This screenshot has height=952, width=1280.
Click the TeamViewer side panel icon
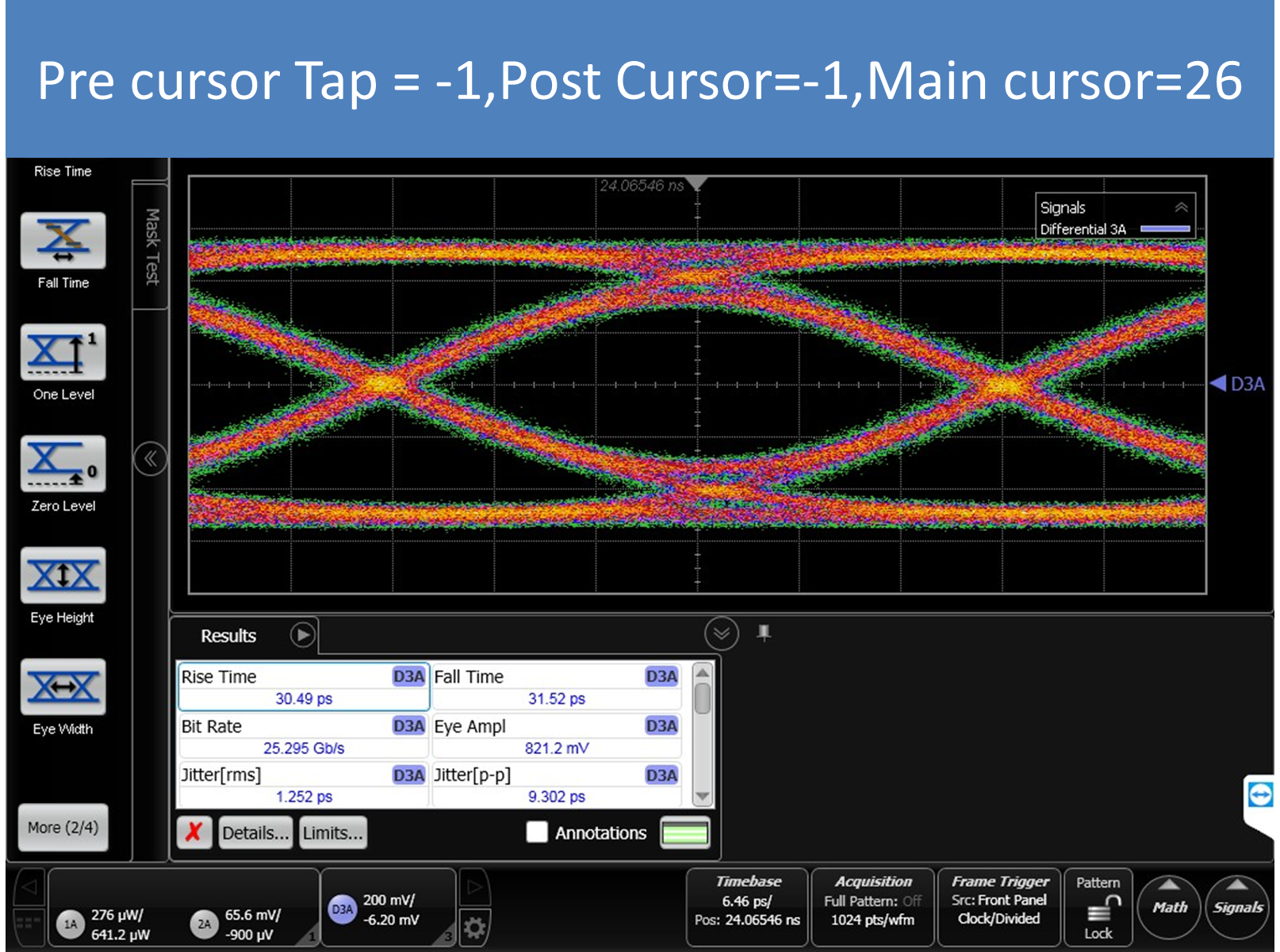[1260, 793]
